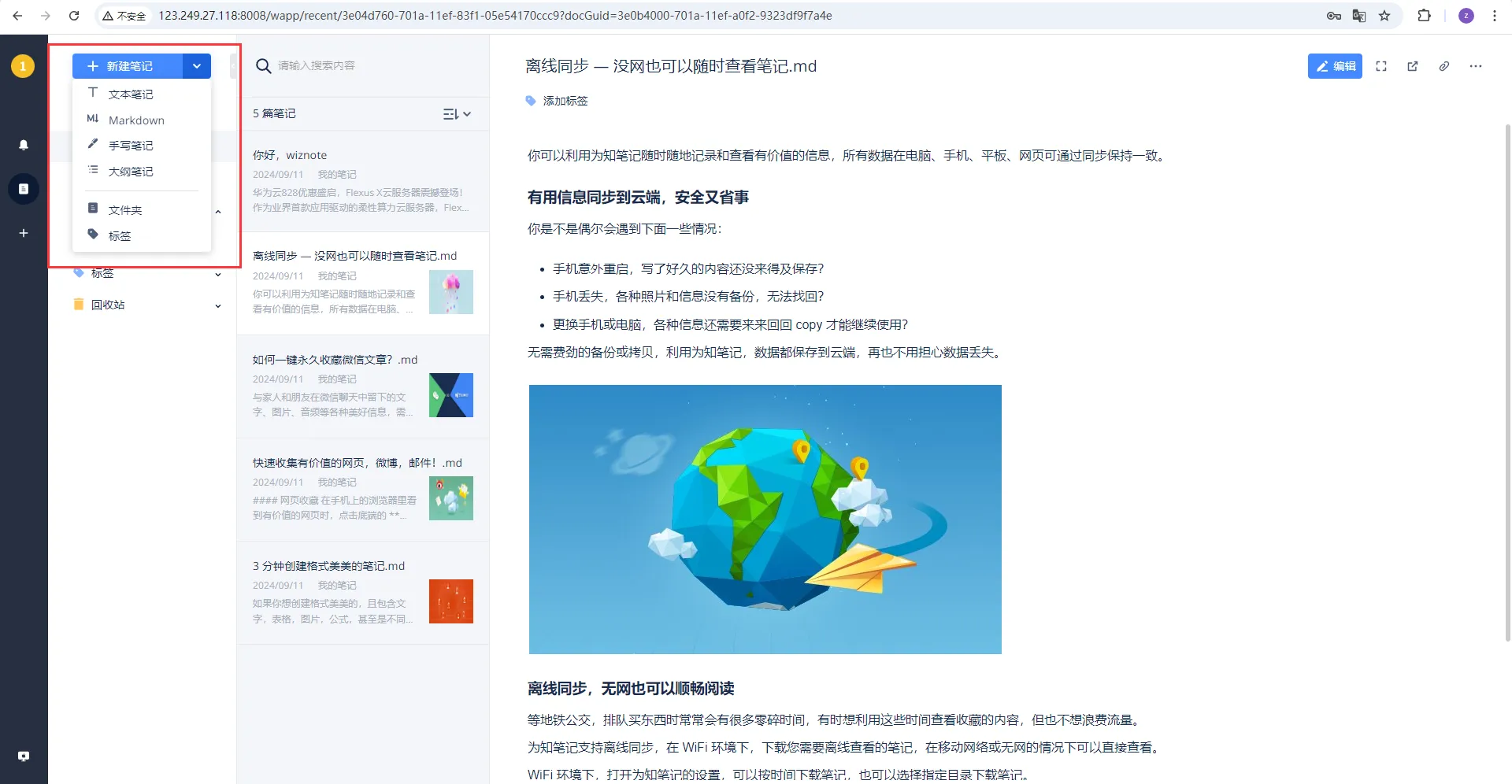Open note 如何一键永久收藏微信文章？.md

click(363, 386)
